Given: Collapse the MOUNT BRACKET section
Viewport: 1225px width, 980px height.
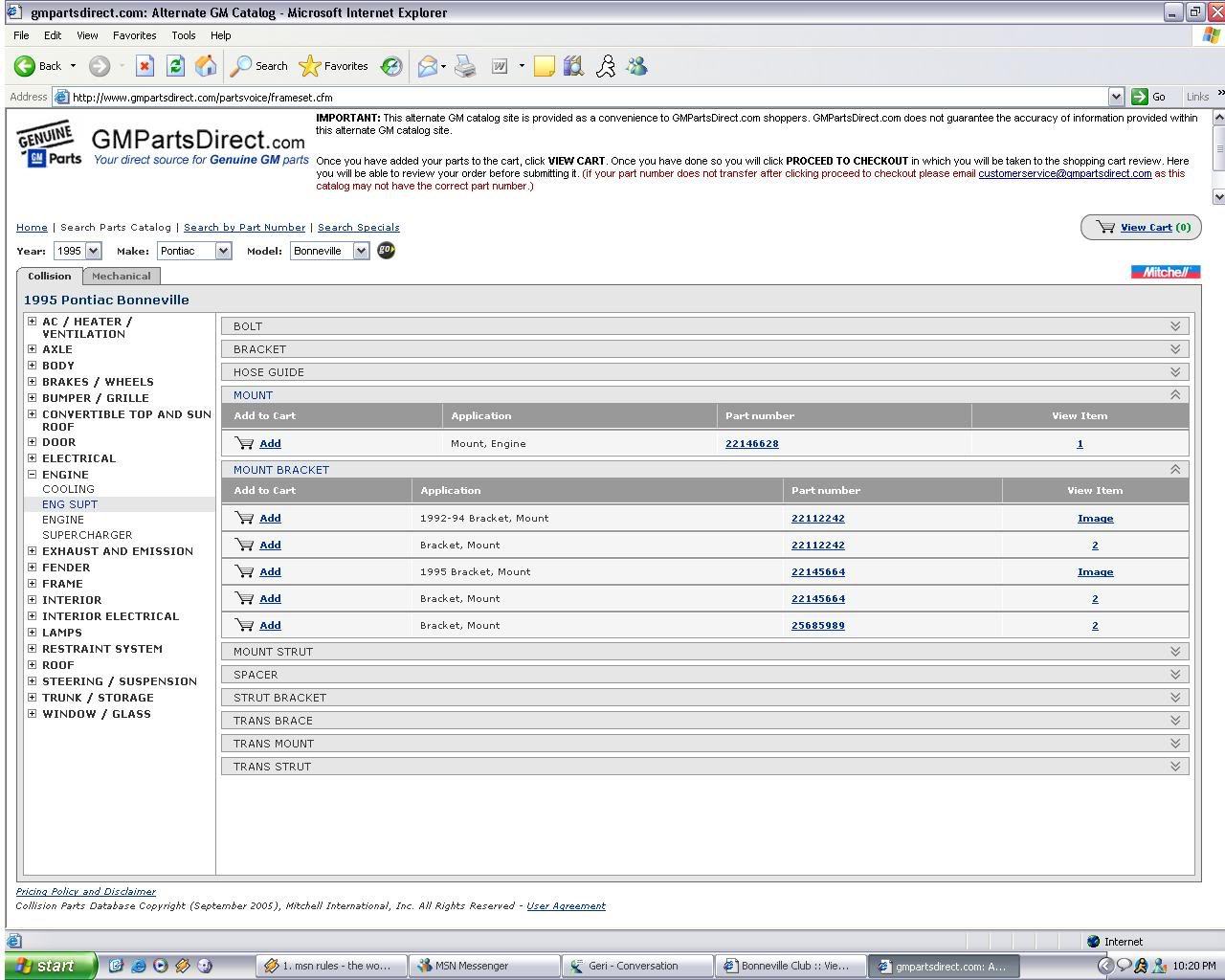Looking at the screenshot, I should 1175,469.
